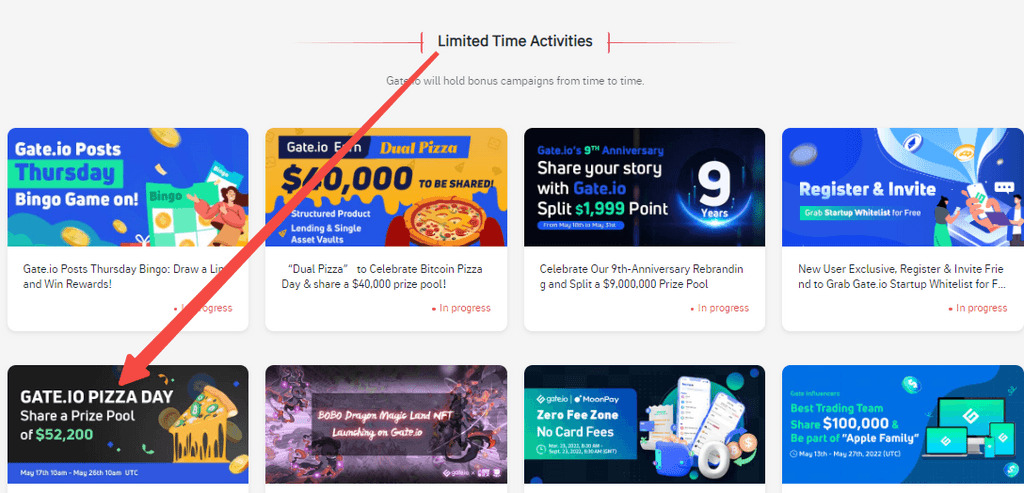This screenshot has width=1024, height=493.
Task: Click the Dual Pizza Bitcoin Pizza Day title
Action: tap(386, 277)
